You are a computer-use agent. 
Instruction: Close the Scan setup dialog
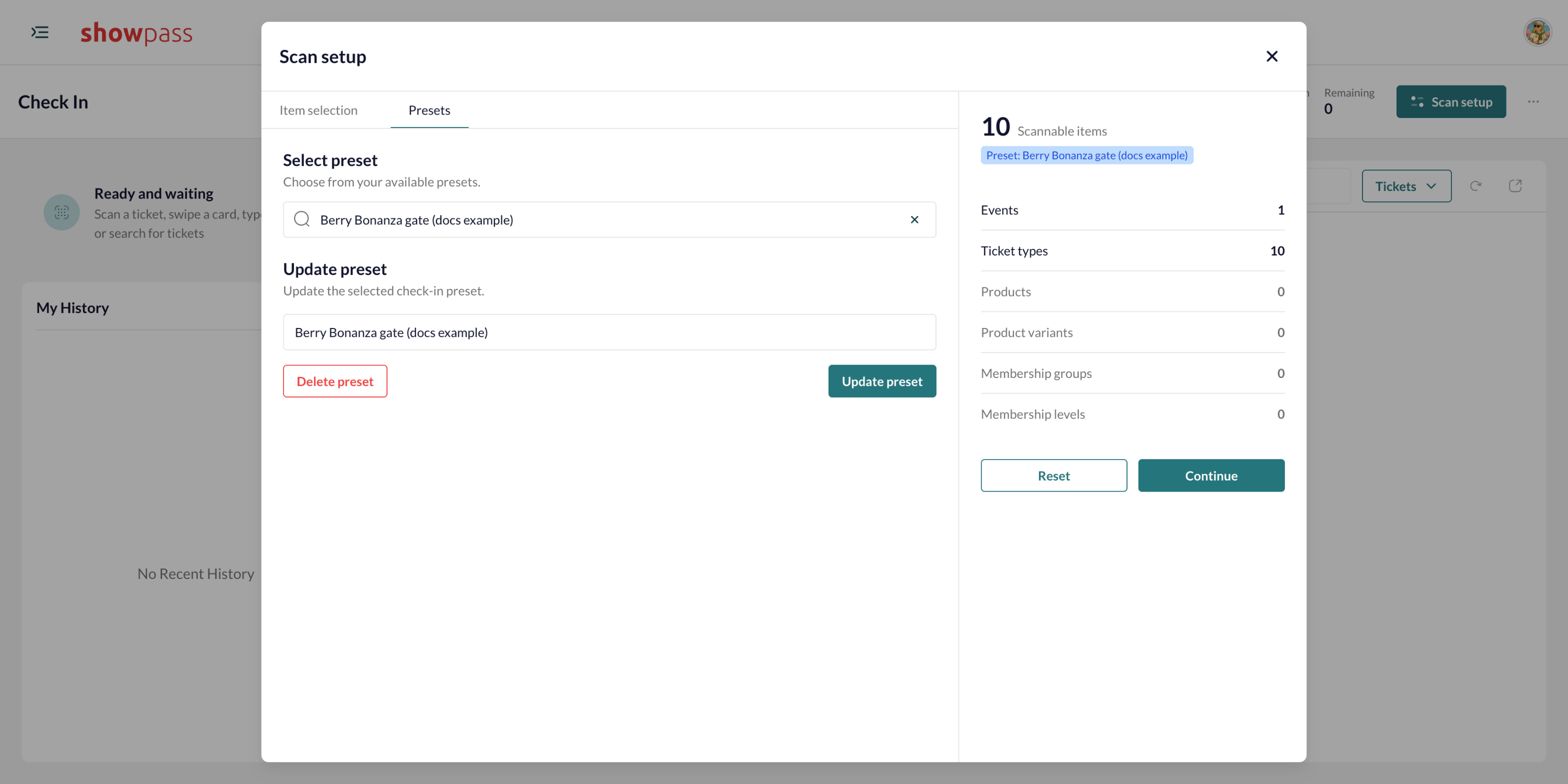point(1271,56)
